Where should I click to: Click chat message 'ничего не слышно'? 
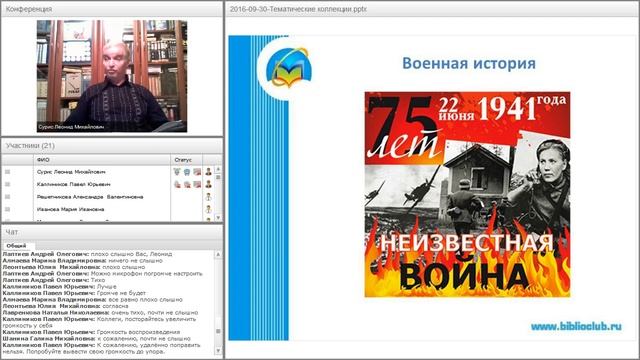click(x=136, y=260)
